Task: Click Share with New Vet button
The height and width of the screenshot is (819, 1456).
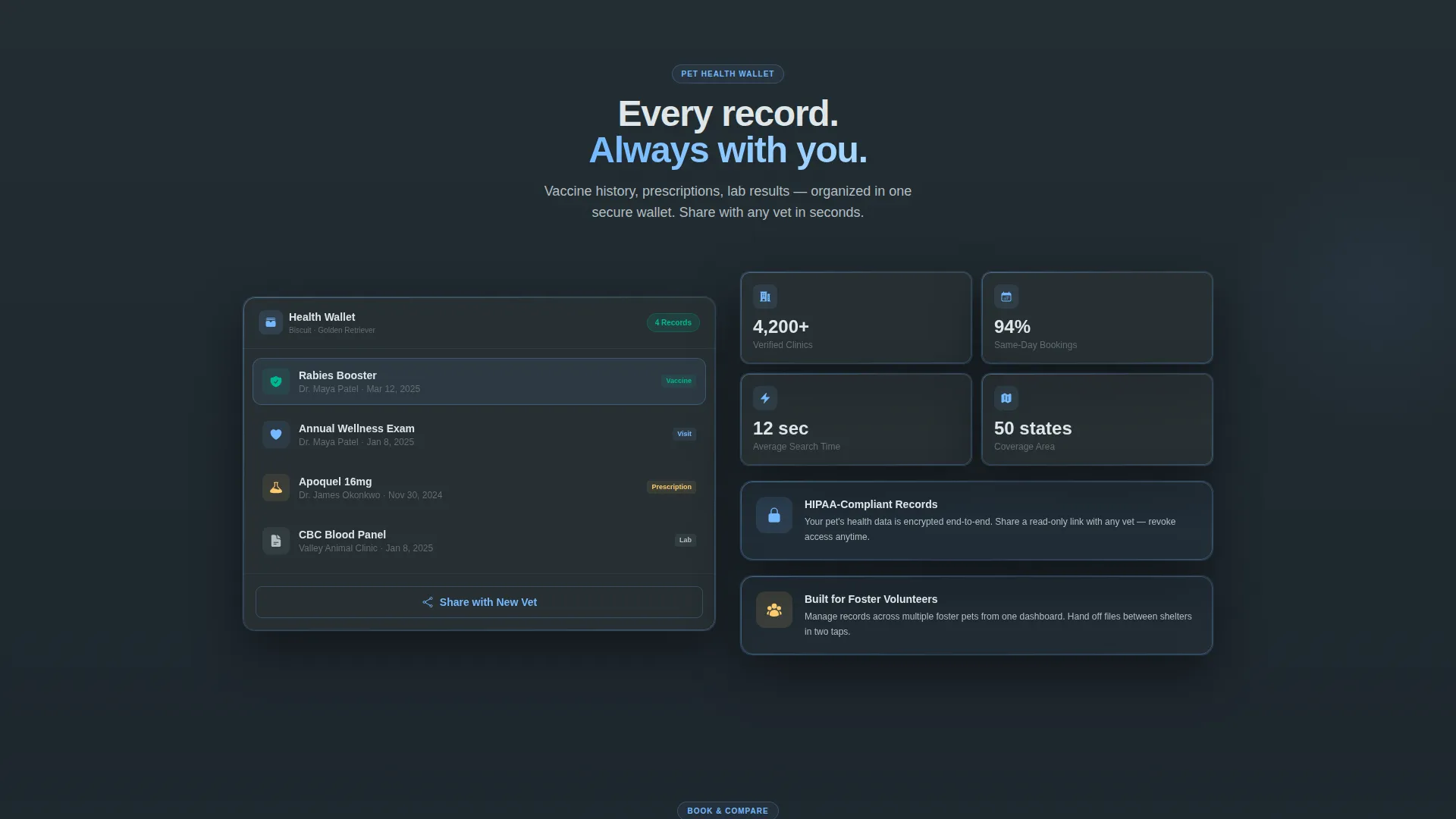Action: pyautogui.click(x=479, y=602)
